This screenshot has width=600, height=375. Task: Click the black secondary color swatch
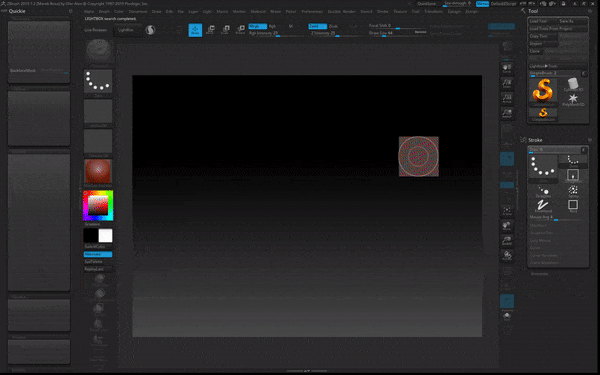(91, 236)
